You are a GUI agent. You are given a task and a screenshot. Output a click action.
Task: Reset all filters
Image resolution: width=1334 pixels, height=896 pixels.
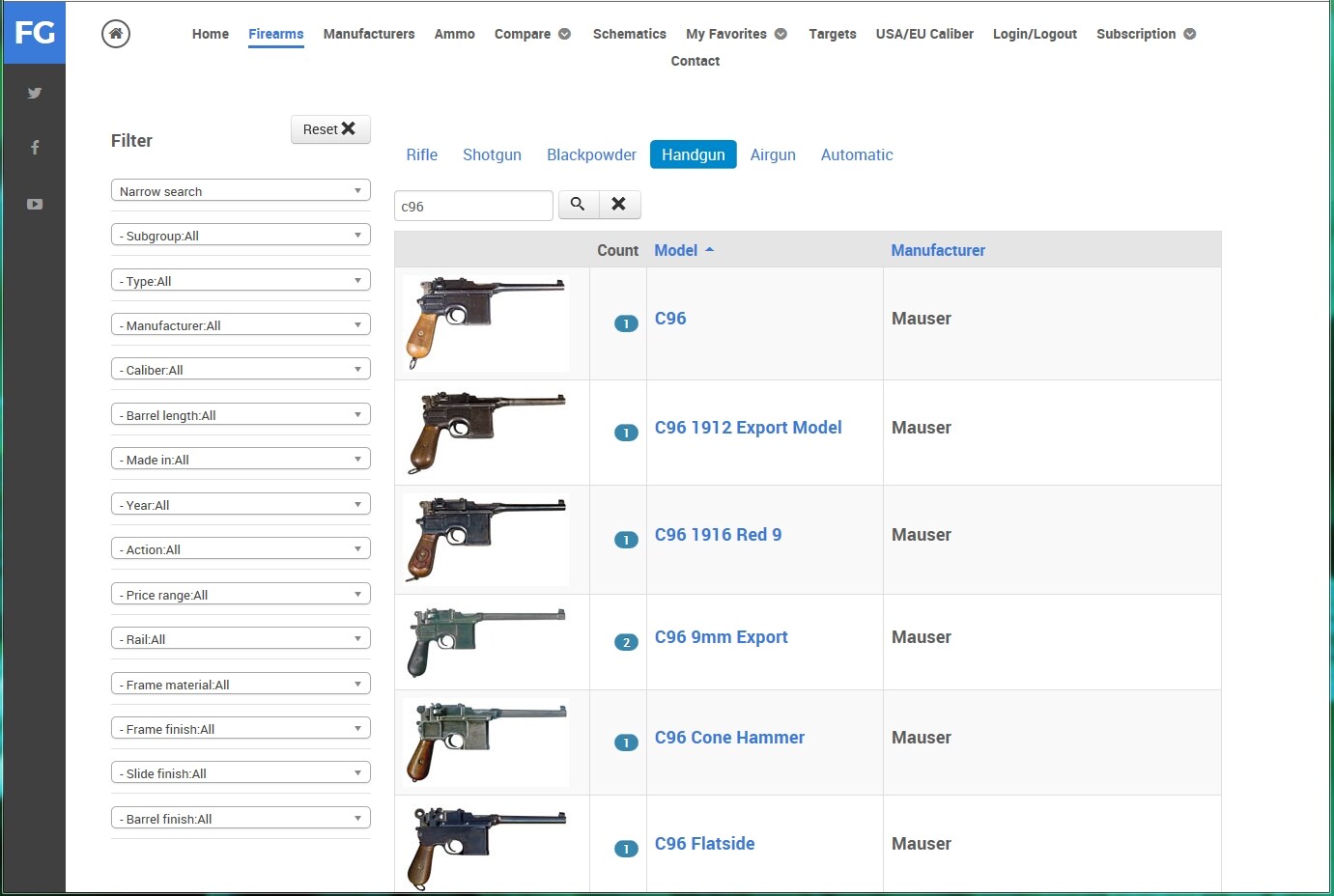(x=330, y=129)
